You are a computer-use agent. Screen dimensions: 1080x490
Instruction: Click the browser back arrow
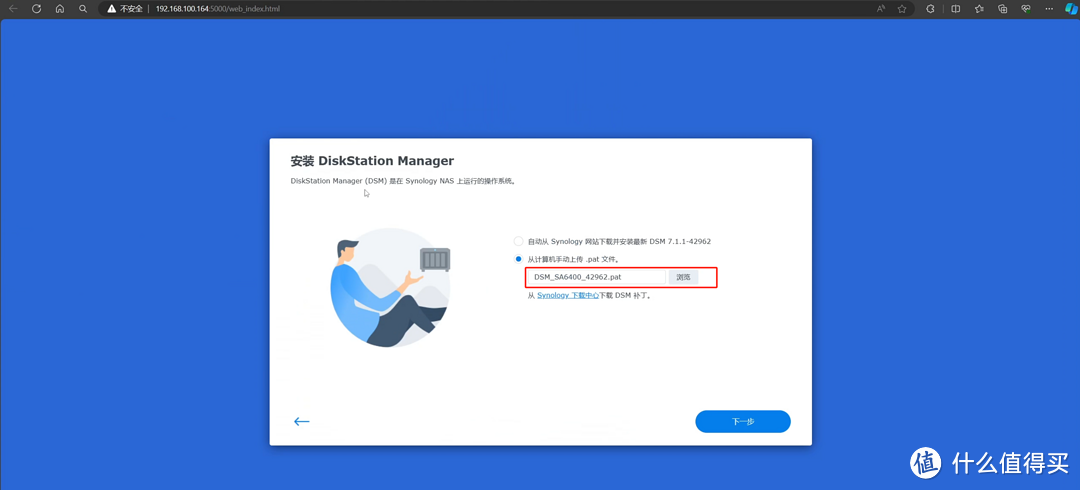(x=12, y=9)
